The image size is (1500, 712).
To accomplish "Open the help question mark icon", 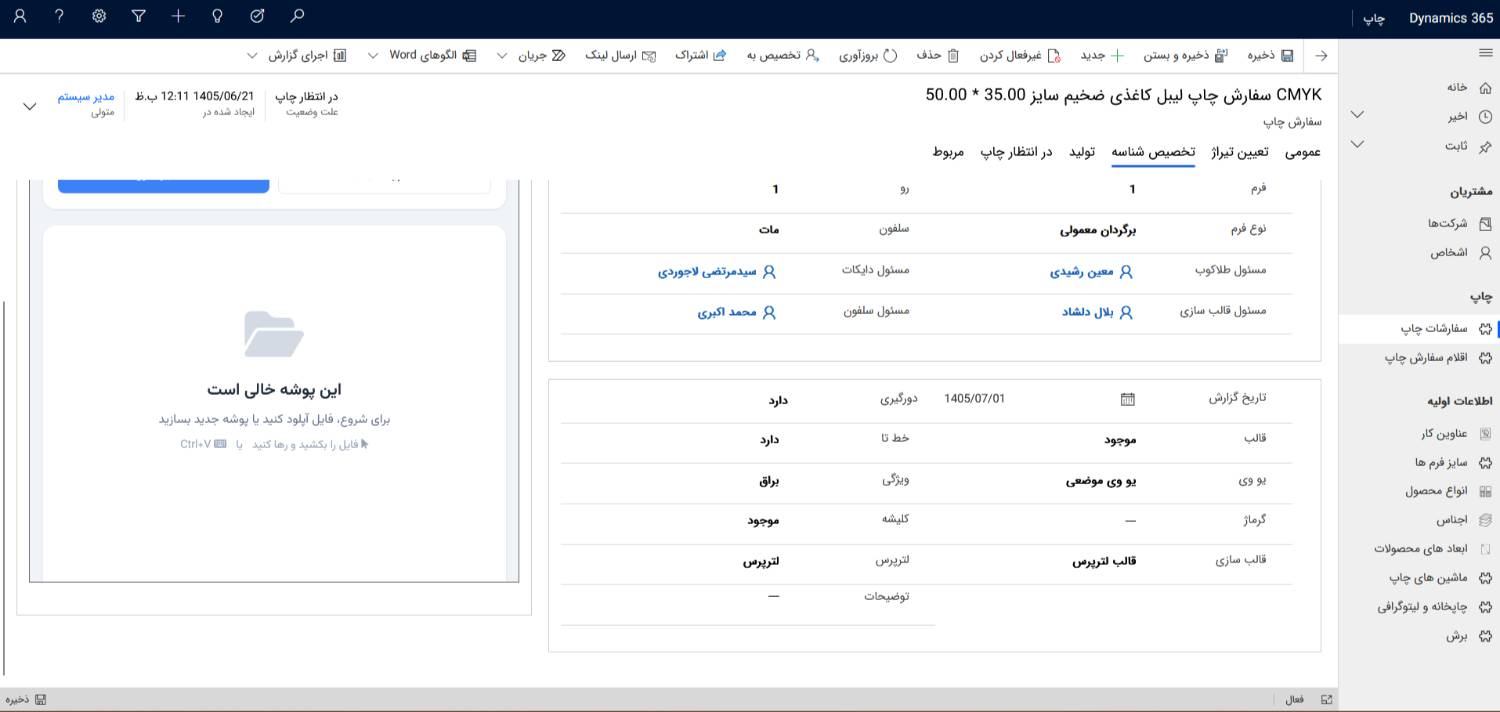I will click(x=59, y=16).
